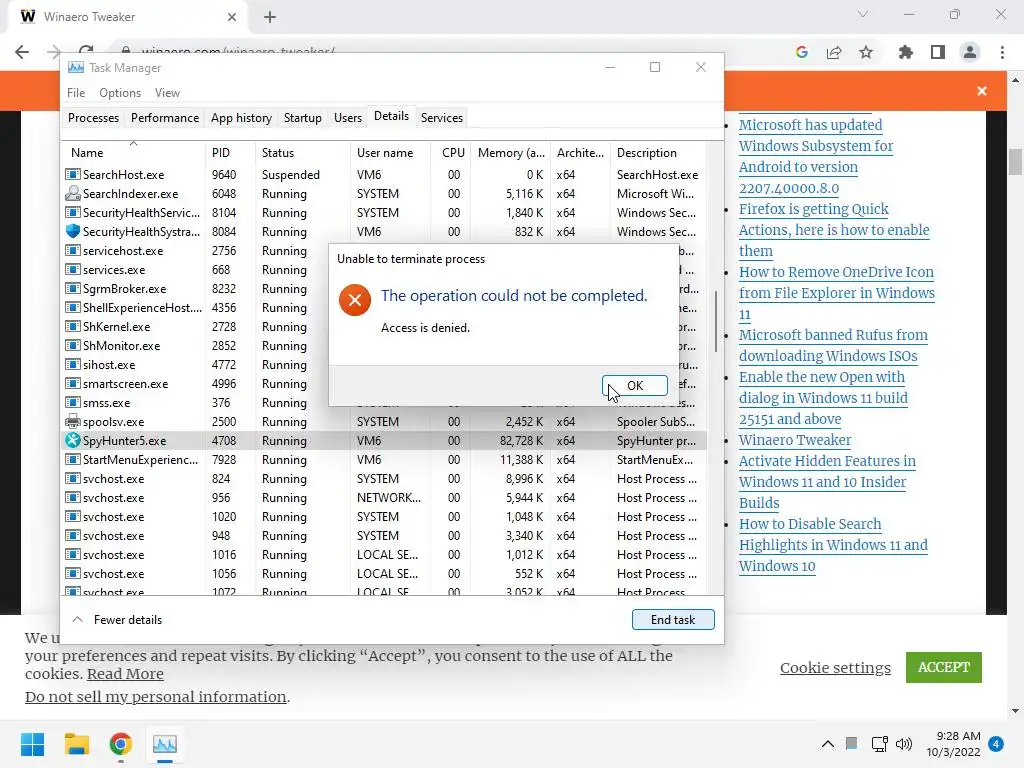Open Chrome three-dot menu
Screen dimensions: 1024x768
point(1002,52)
